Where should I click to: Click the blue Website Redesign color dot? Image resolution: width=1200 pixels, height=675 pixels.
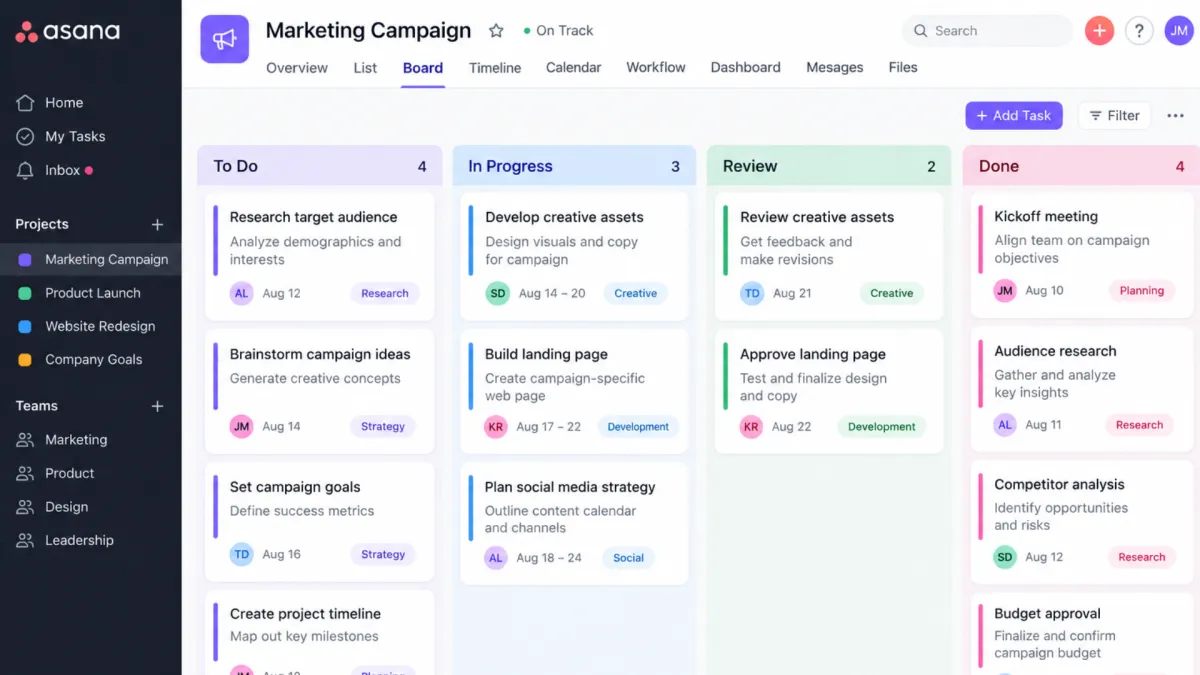25,327
